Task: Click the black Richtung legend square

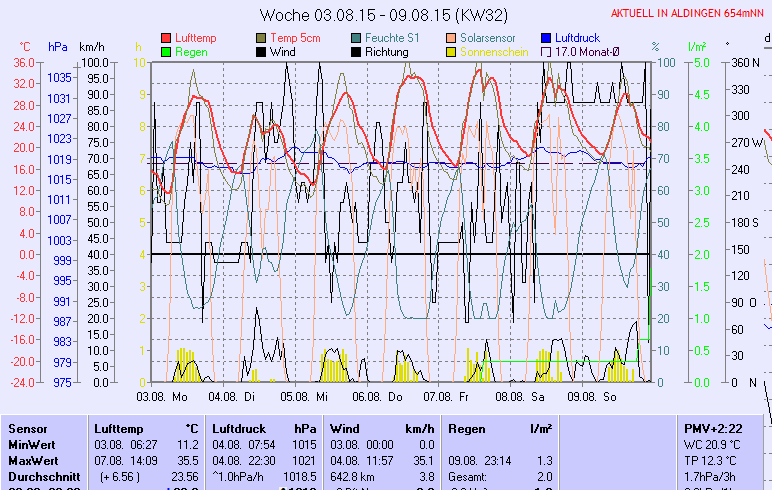Action: click(x=357, y=52)
